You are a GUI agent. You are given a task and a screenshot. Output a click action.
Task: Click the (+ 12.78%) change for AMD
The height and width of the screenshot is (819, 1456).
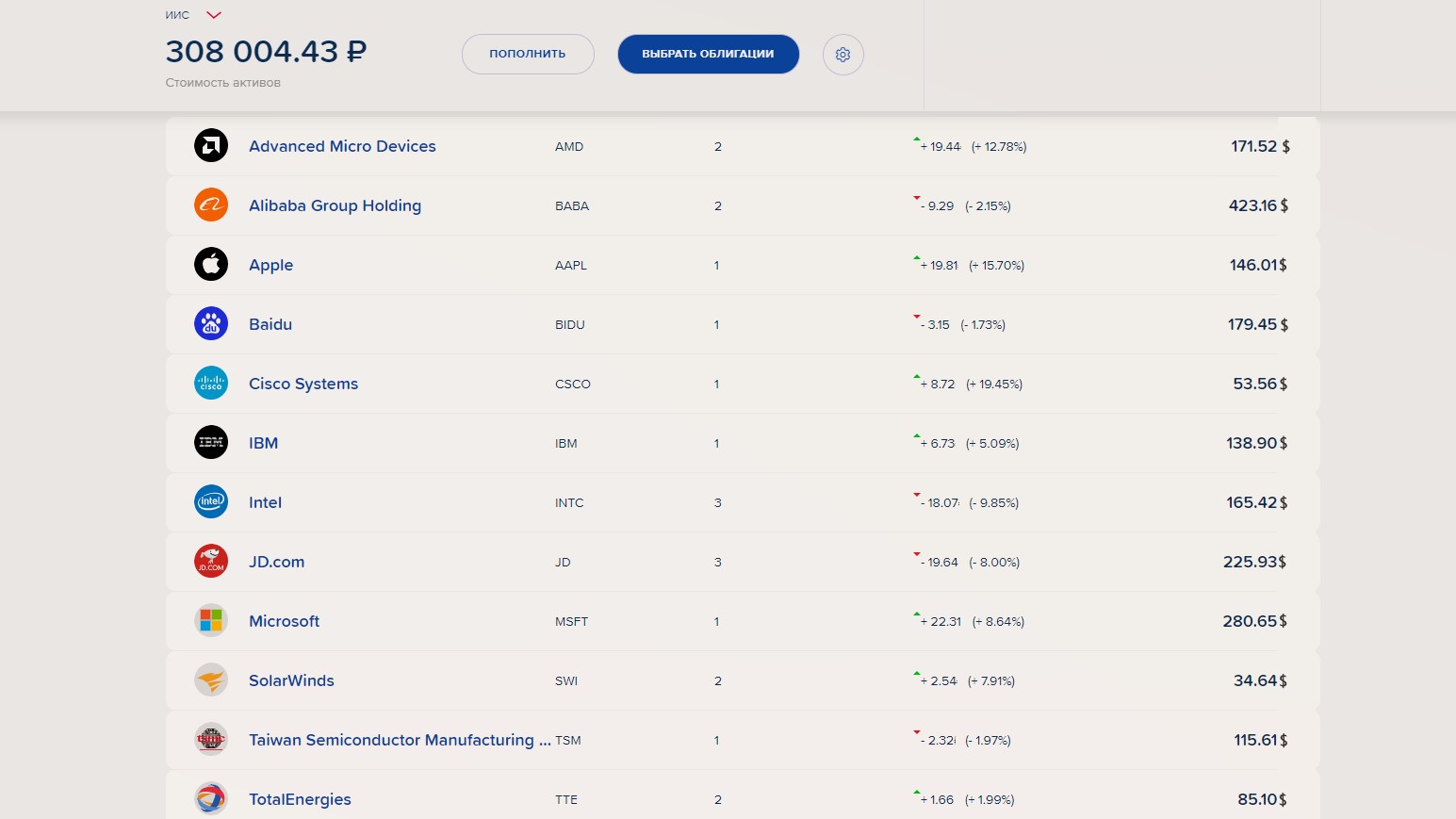(999, 147)
